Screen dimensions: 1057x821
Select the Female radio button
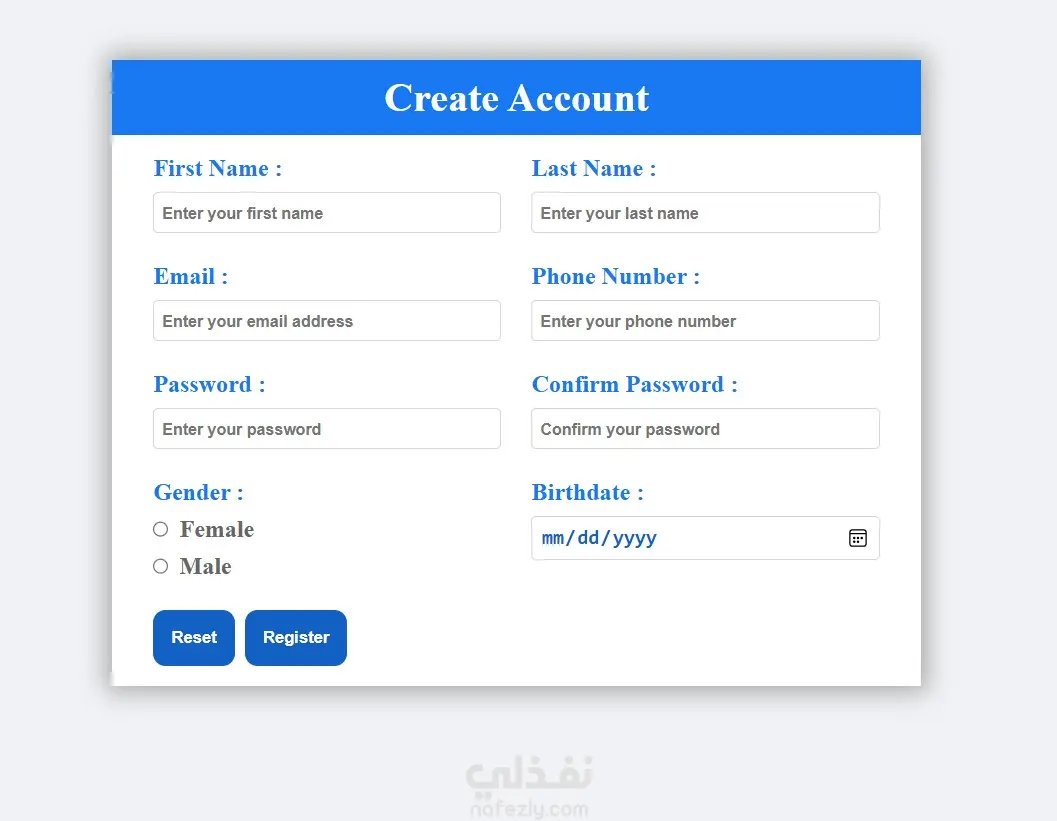click(160, 529)
